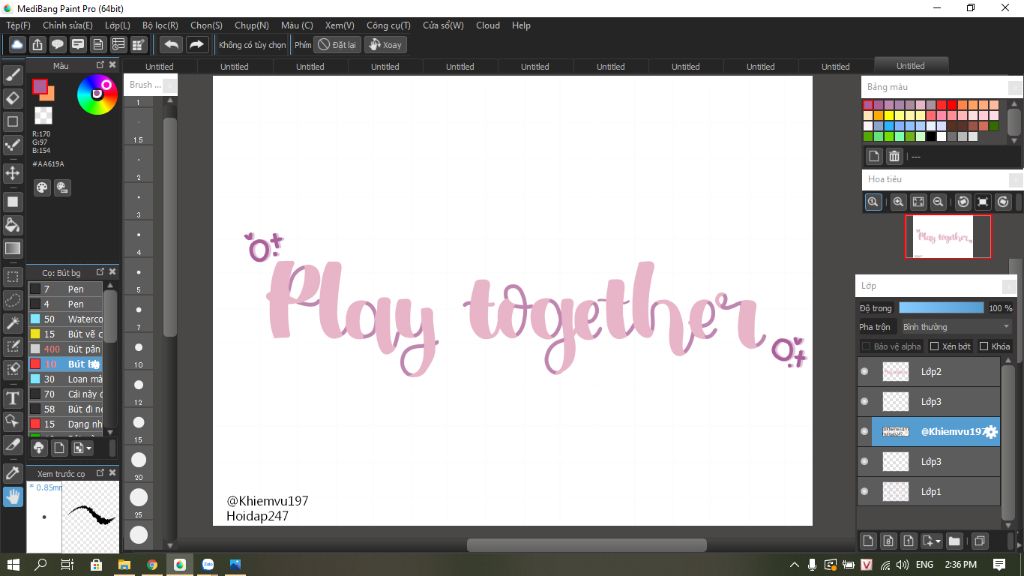
Task: Pick brush size 10 from the size list
Action: 138,353
